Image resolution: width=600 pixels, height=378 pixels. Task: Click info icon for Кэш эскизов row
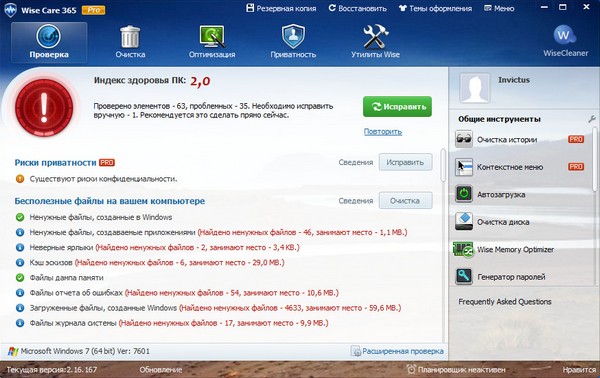point(20,262)
